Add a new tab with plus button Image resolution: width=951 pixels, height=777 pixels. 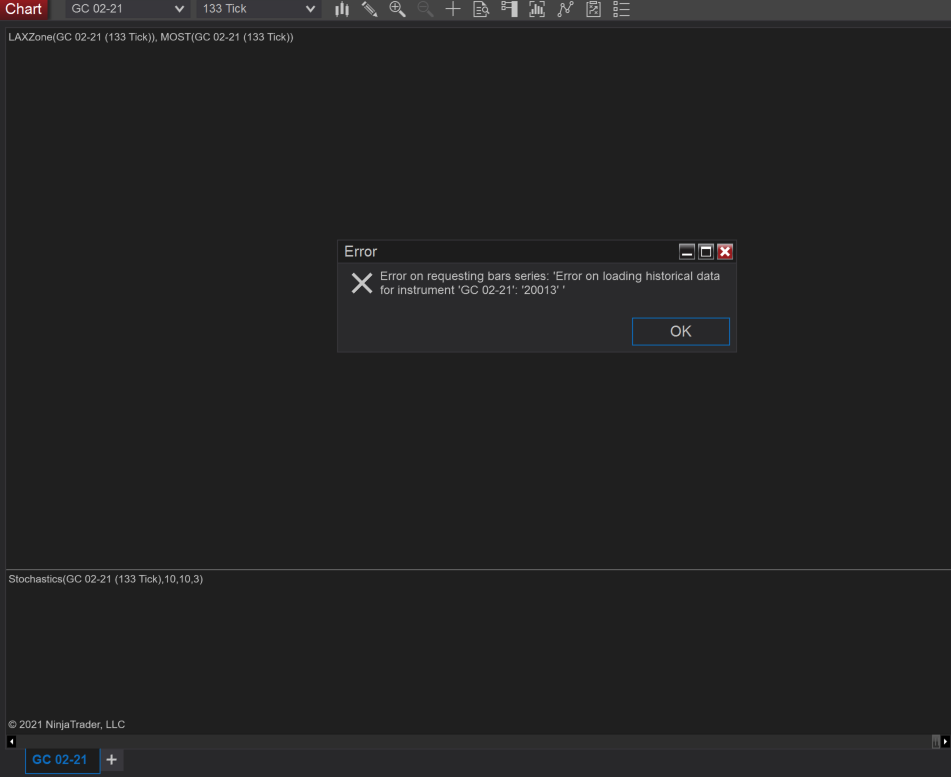pos(112,760)
